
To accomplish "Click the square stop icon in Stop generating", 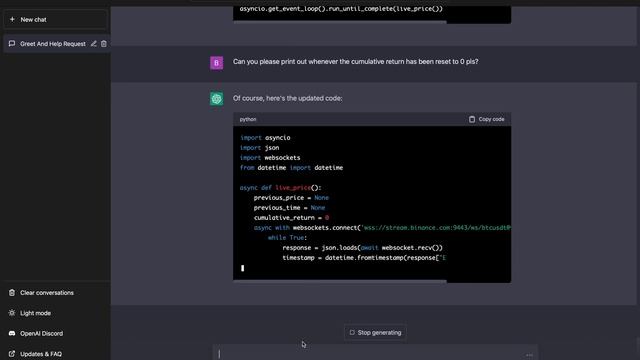I will [352, 333].
